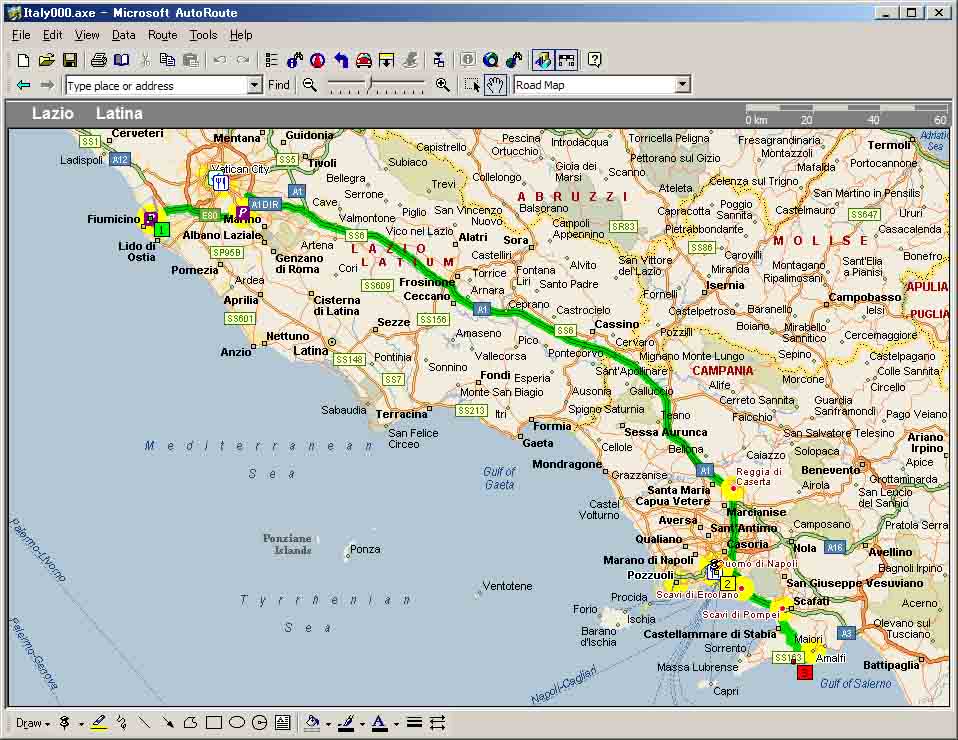Open the Edit menu

(x=53, y=35)
